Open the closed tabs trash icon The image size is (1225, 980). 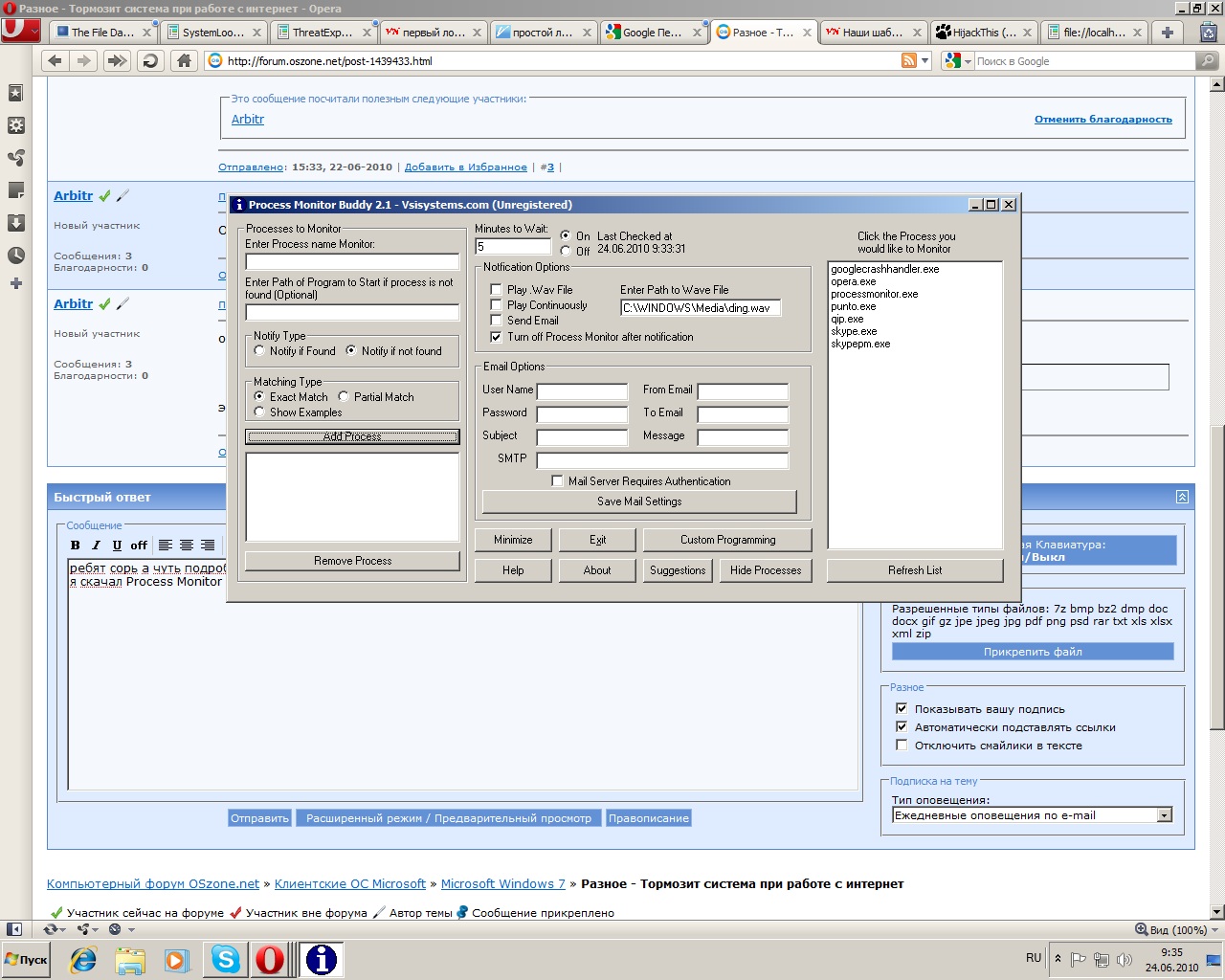pos(1208,33)
